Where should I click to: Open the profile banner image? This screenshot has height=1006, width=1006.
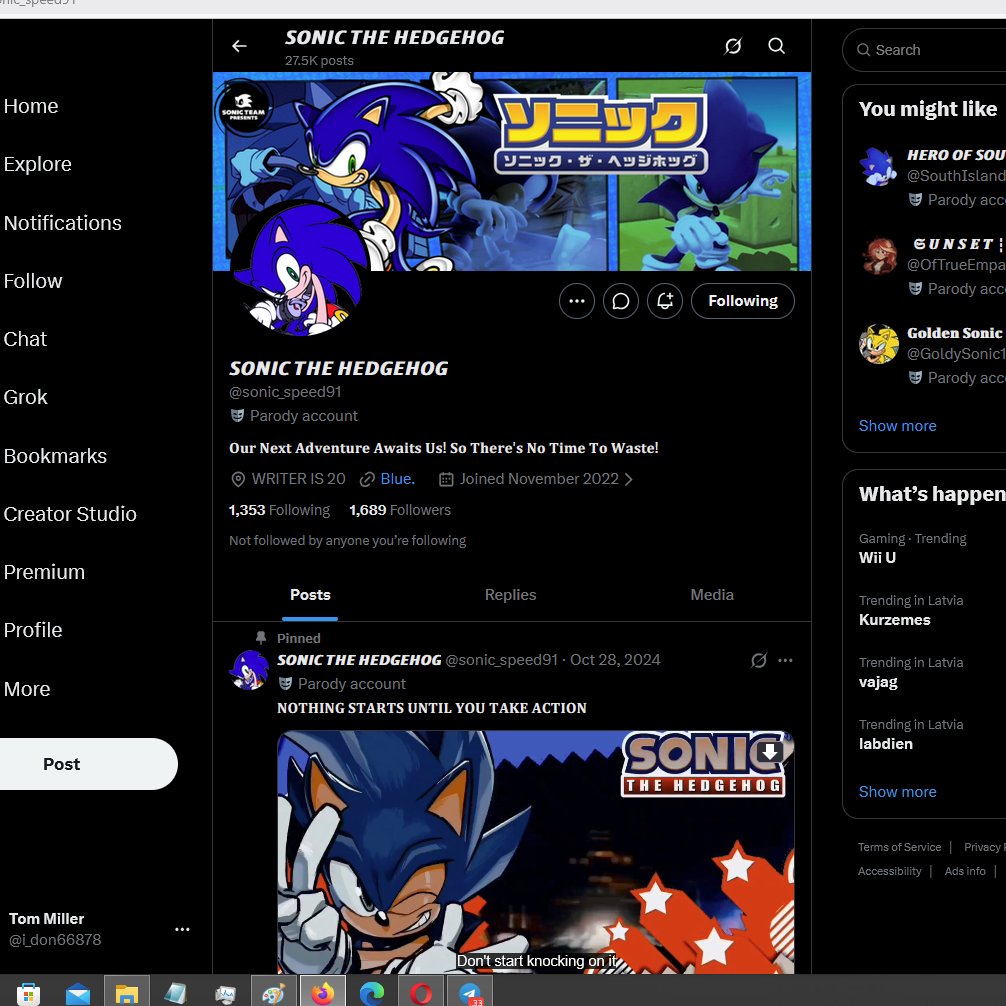pos(511,171)
